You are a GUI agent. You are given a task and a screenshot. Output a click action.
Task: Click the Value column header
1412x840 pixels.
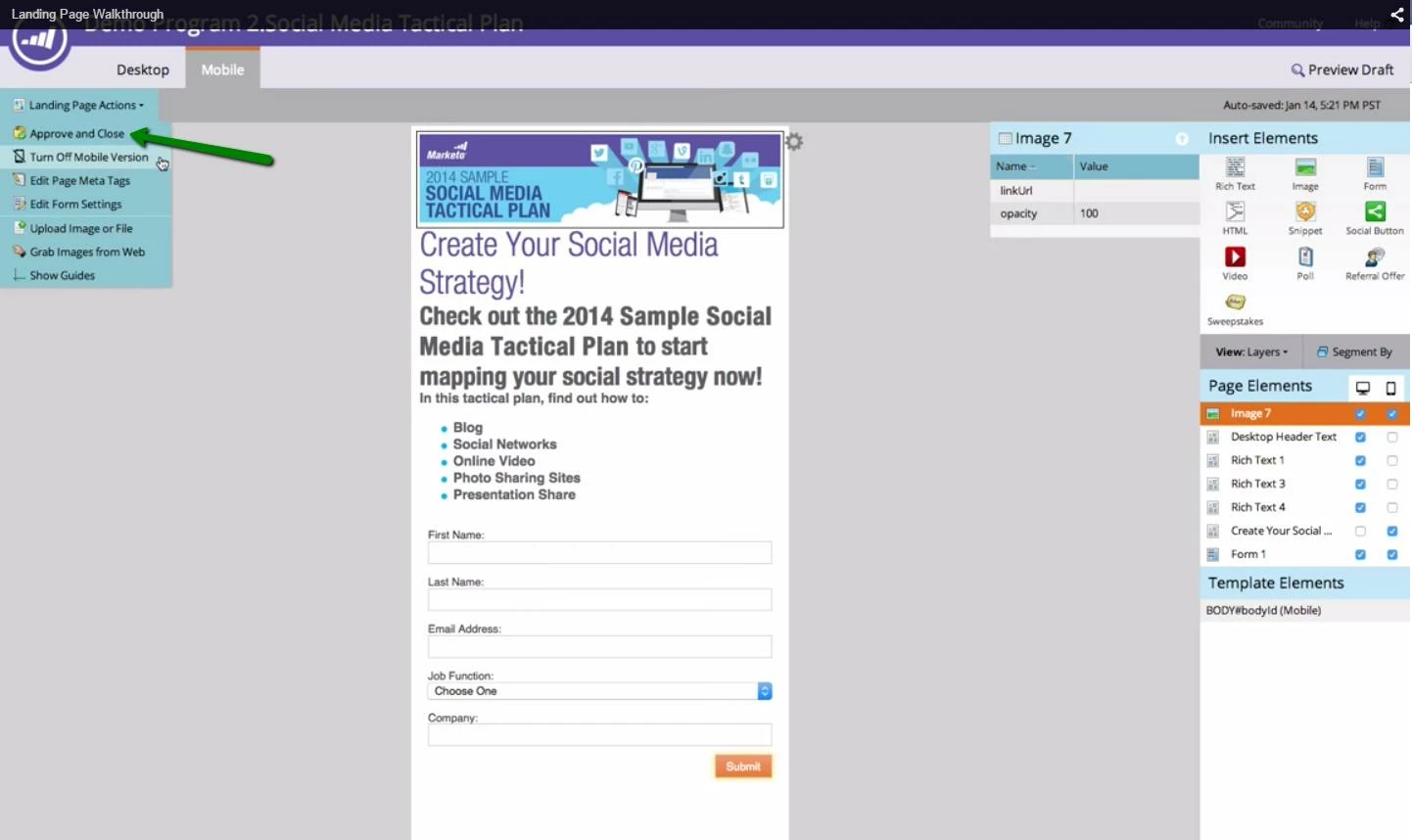1136,166
